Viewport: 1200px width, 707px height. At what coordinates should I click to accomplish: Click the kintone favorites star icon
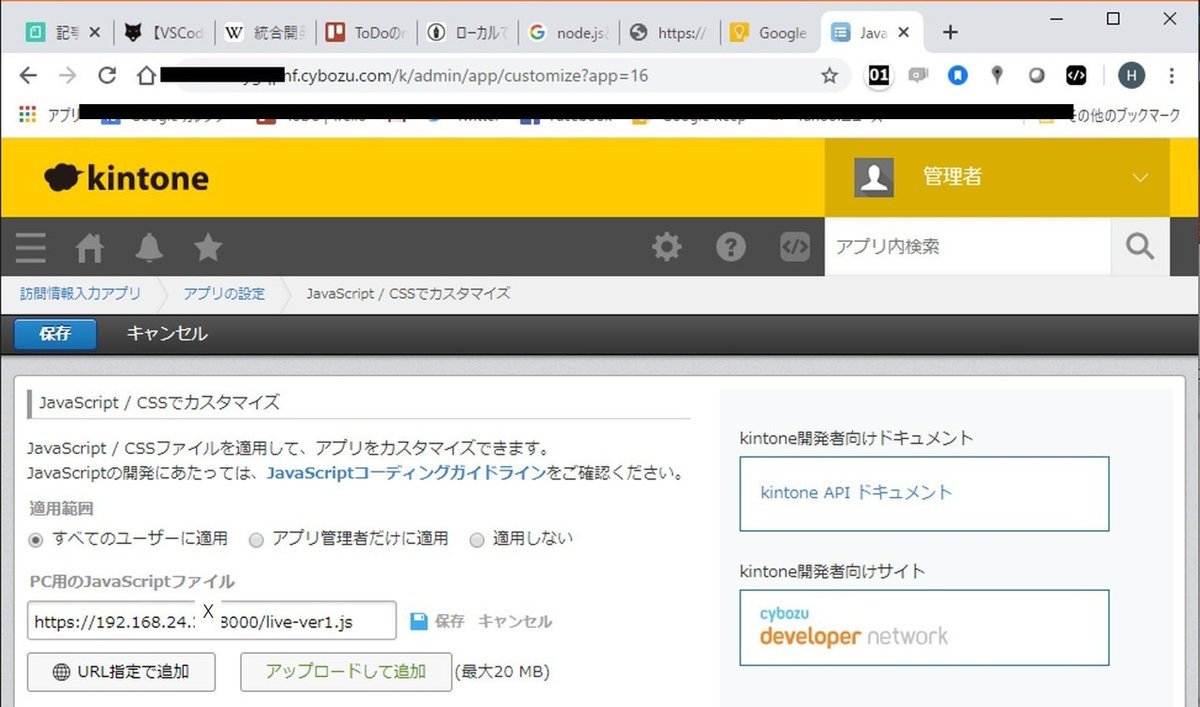click(207, 247)
